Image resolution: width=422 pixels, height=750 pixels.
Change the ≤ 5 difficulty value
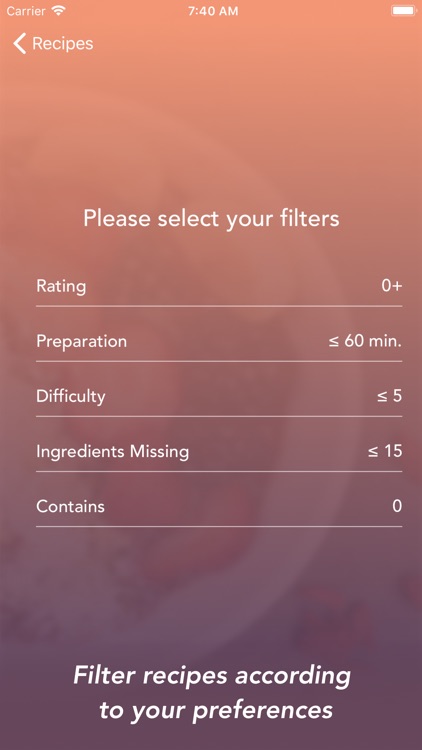(x=389, y=396)
